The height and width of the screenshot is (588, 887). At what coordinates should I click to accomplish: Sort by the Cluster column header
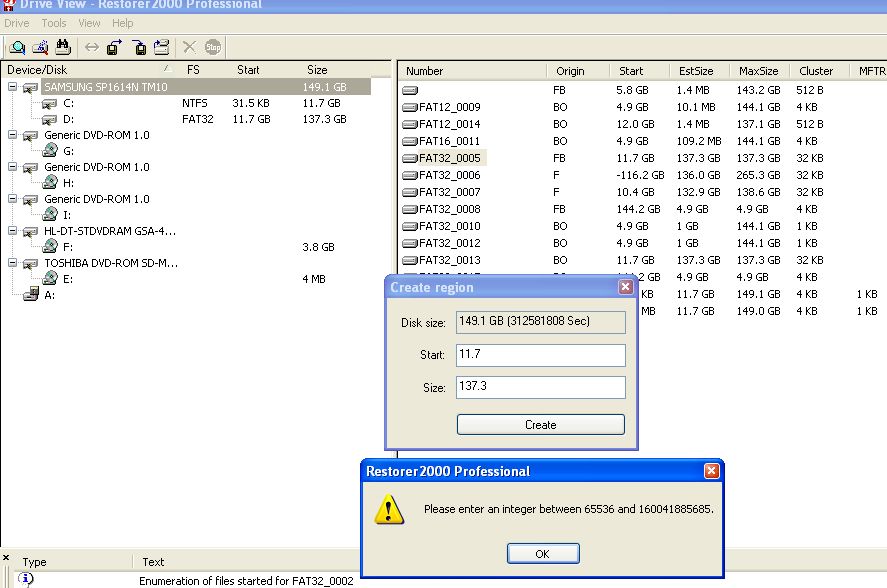(819, 71)
